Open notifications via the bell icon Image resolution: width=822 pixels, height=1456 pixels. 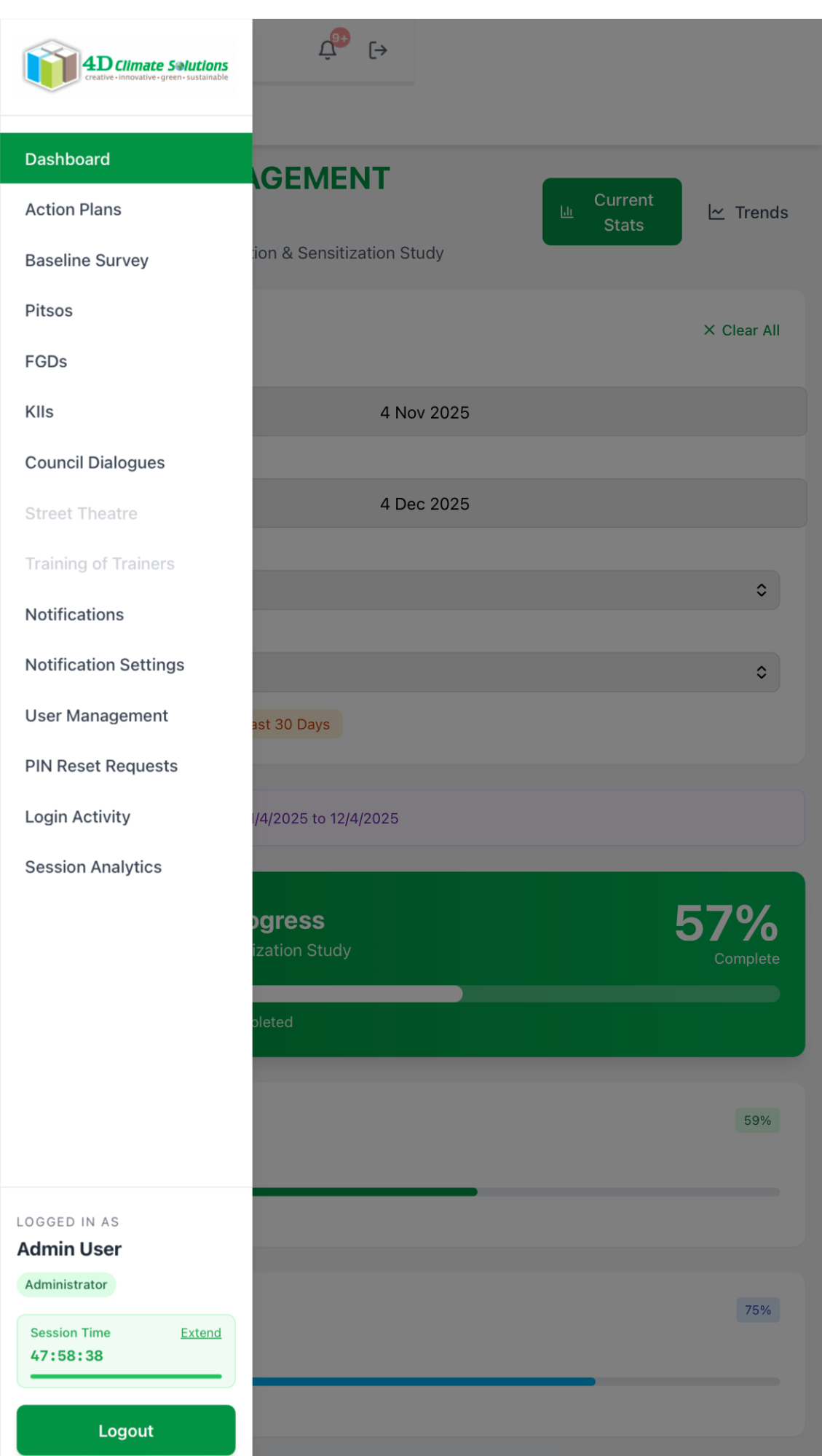point(328,50)
